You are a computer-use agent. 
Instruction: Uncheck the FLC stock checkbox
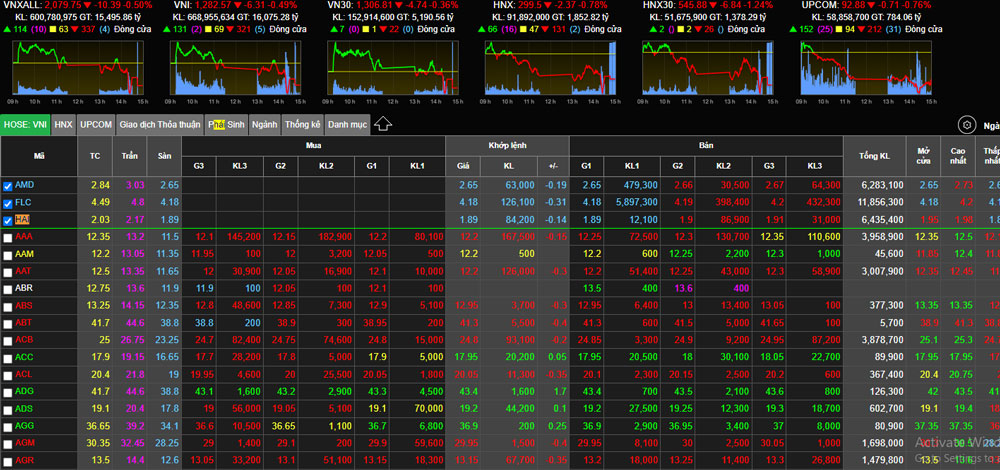[8, 203]
